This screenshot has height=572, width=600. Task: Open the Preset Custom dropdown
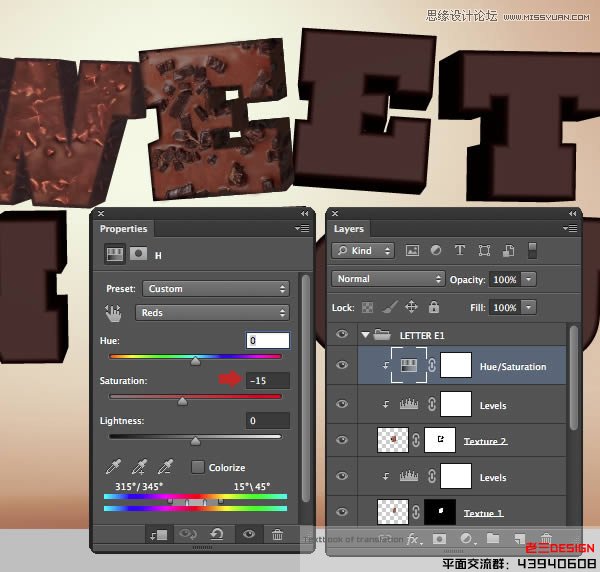pyautogui.click(x=216, y=288)
